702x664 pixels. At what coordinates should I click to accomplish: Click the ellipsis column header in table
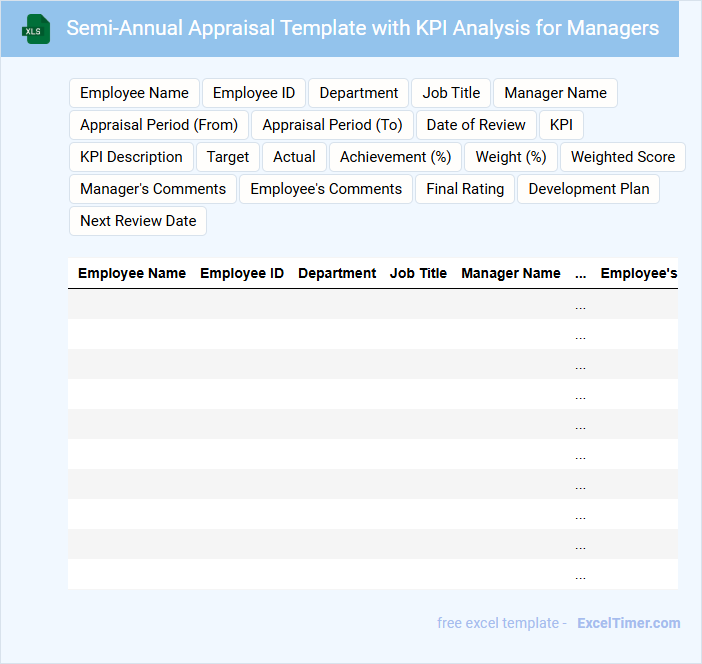(581, 273)
